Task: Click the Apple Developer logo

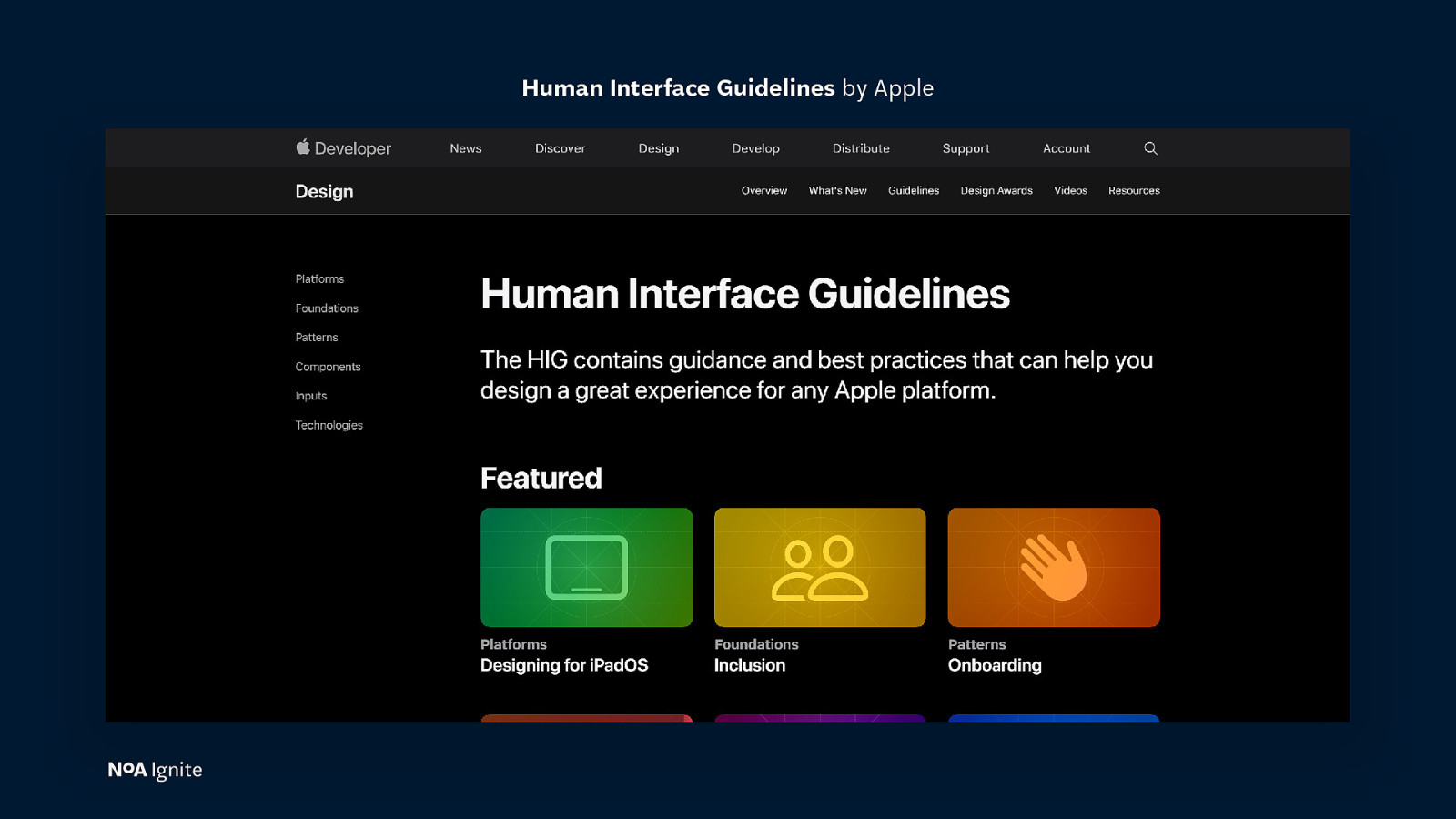Action: (343, 147)
